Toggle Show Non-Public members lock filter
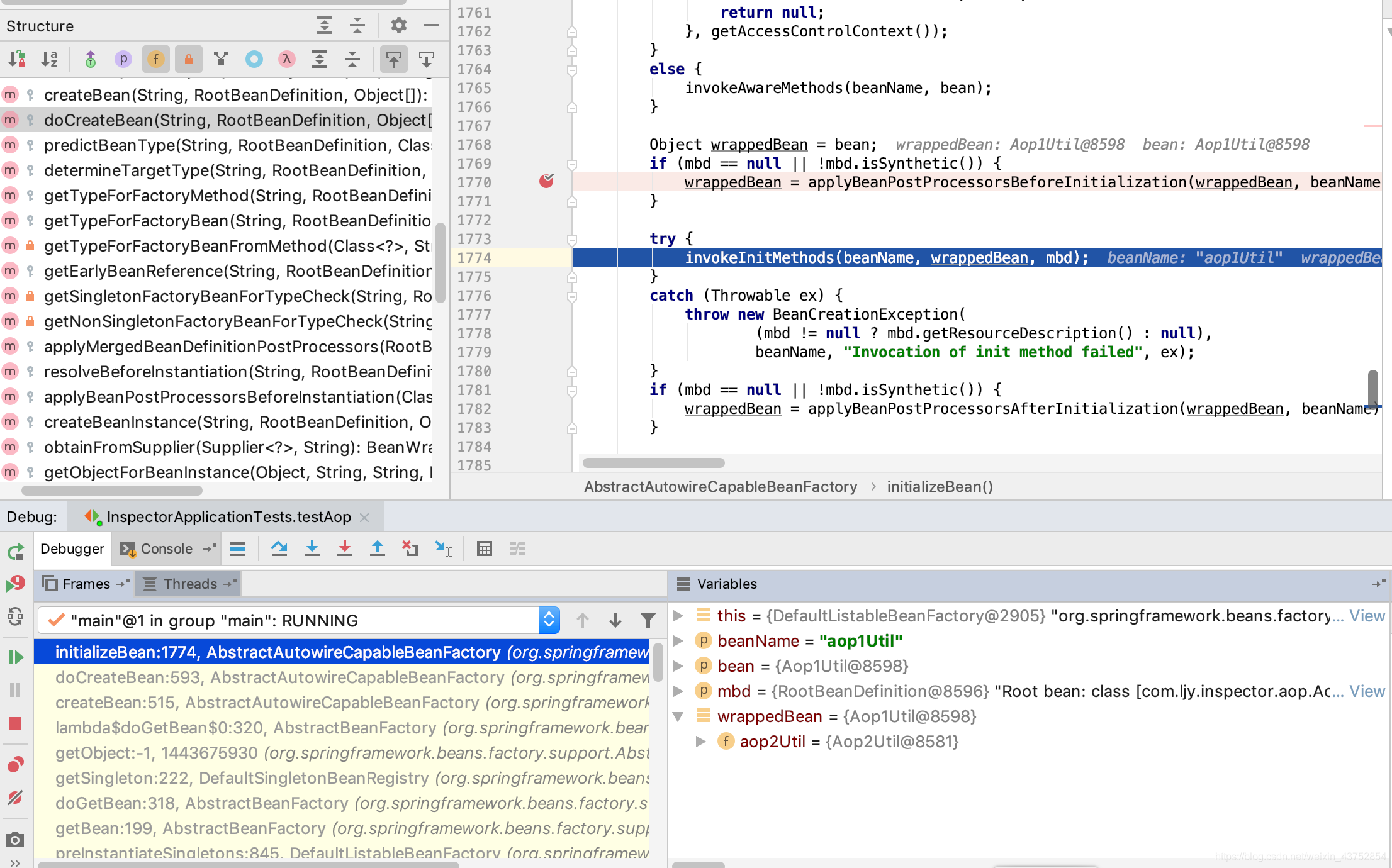 188,59
